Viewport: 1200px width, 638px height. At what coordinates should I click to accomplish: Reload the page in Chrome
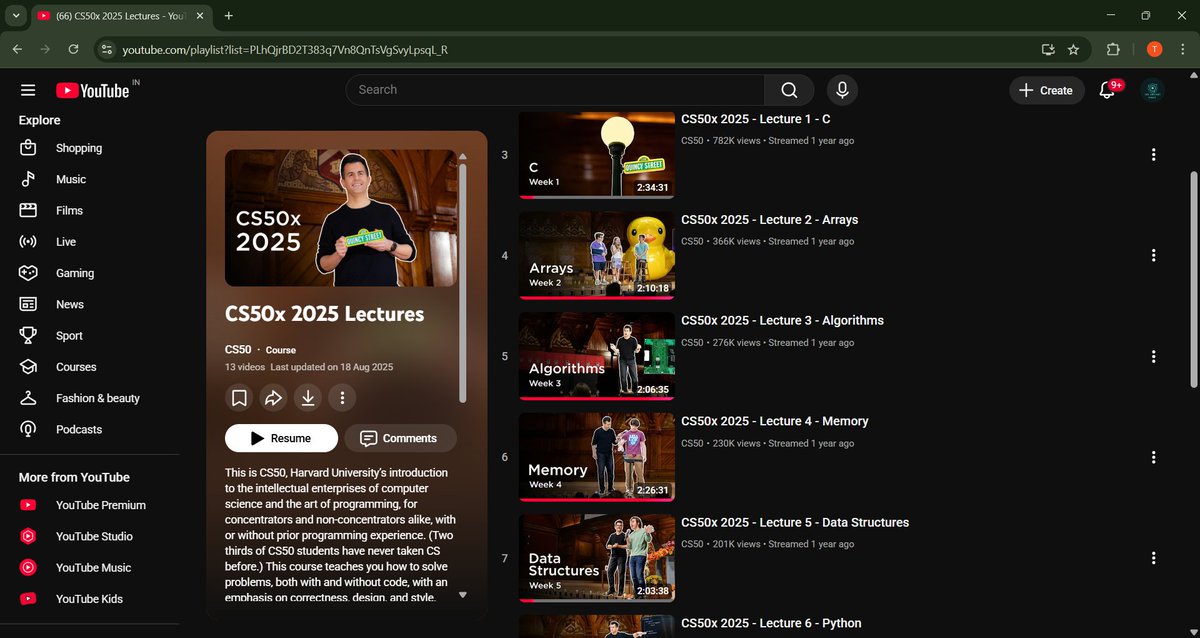click(x=73, y=49)
